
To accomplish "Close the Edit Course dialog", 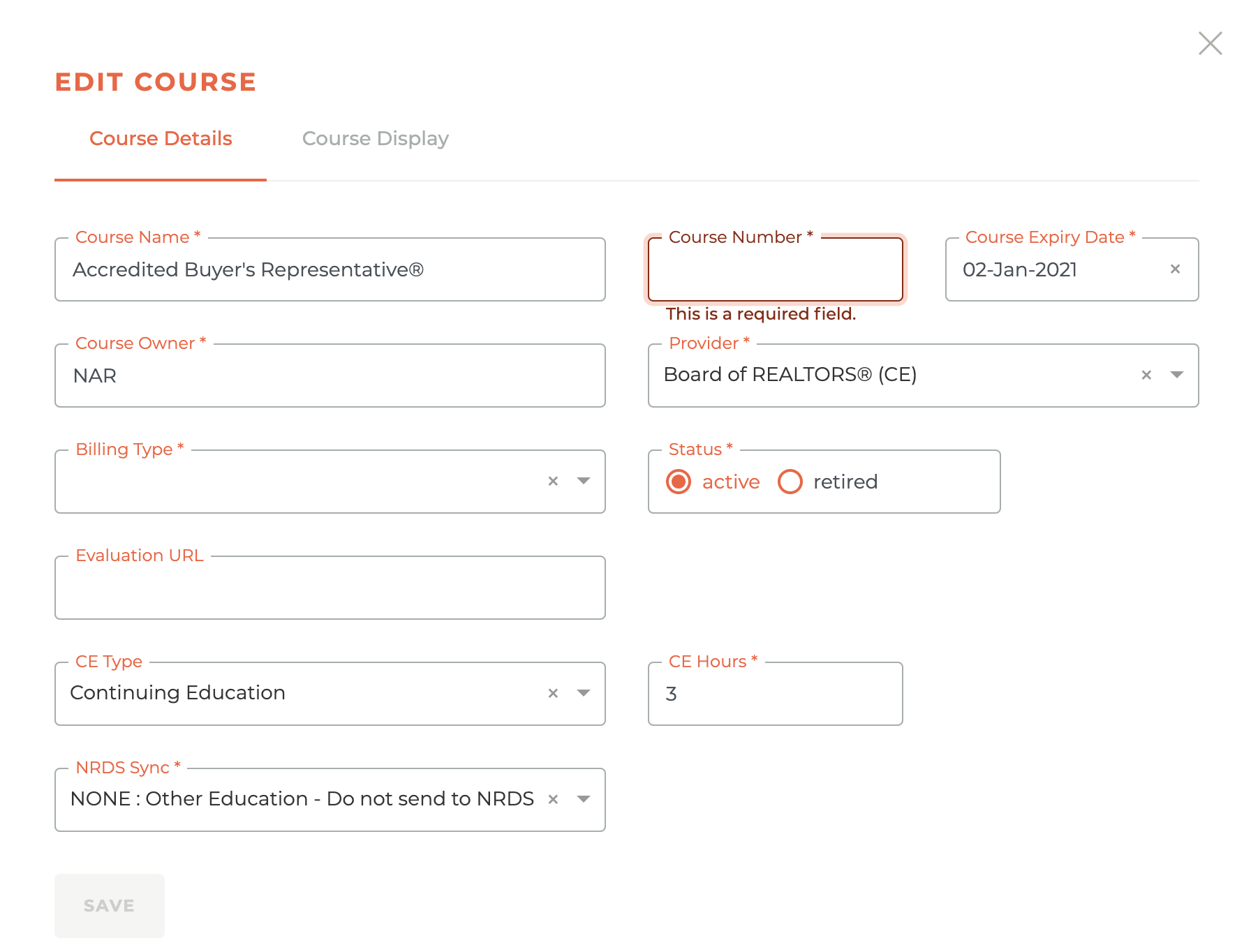I will pyautogui.click(x=1210, y=43).
